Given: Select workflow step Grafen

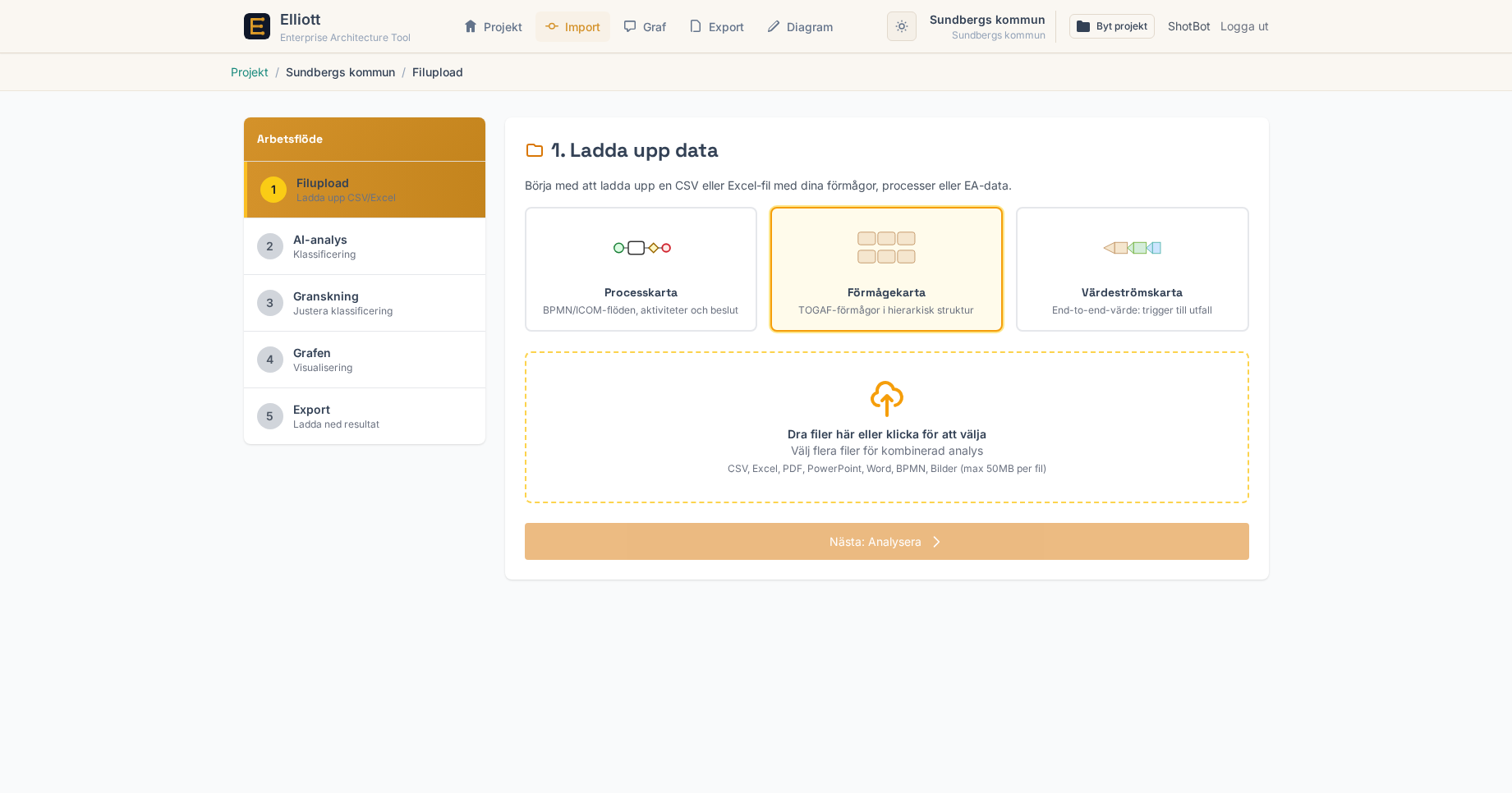Looking at the screenshot, I should point(365,360).
